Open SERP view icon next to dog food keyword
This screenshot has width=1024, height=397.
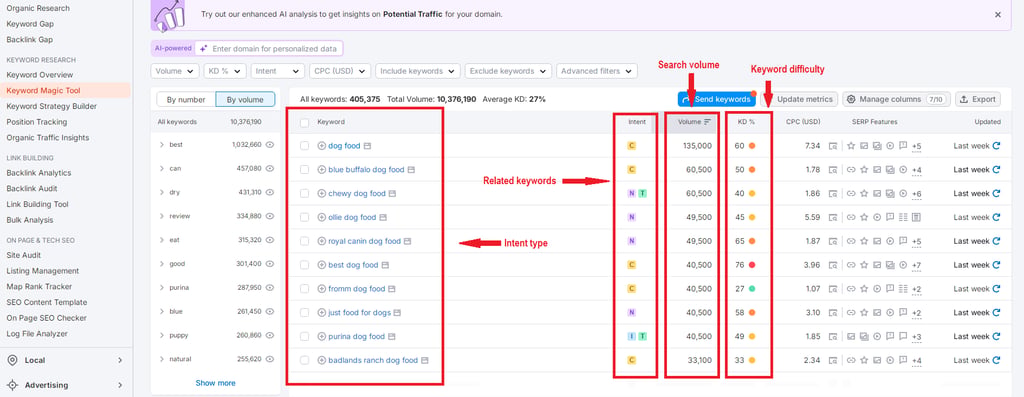(367, 146)
